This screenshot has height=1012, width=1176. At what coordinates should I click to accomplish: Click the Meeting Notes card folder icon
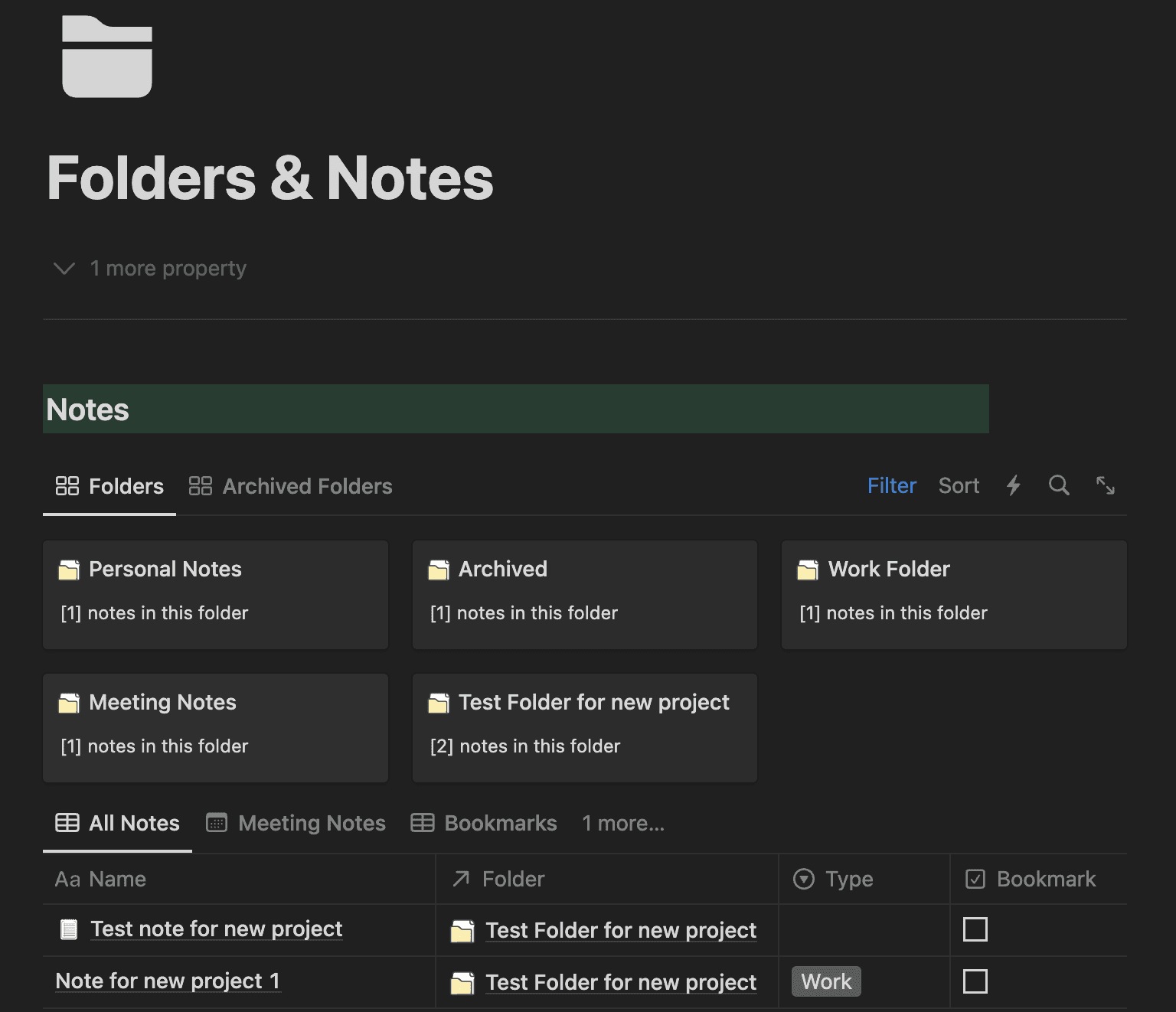69,703
